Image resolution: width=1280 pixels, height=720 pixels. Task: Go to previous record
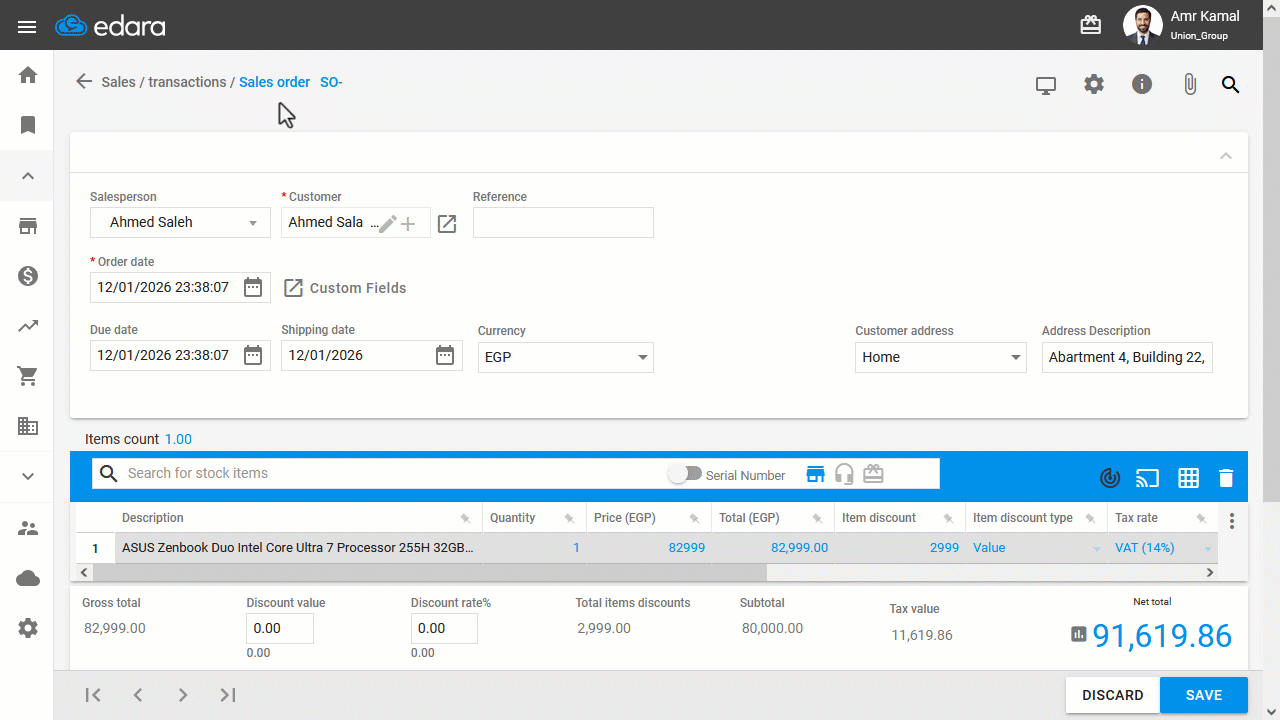coord(138,695)
